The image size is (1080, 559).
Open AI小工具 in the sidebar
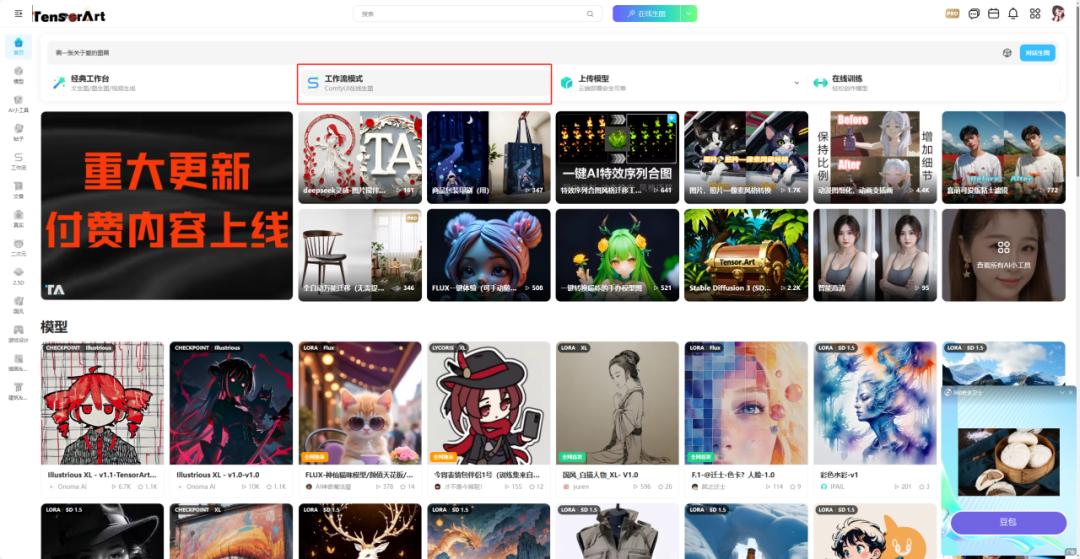click(19, 104)
